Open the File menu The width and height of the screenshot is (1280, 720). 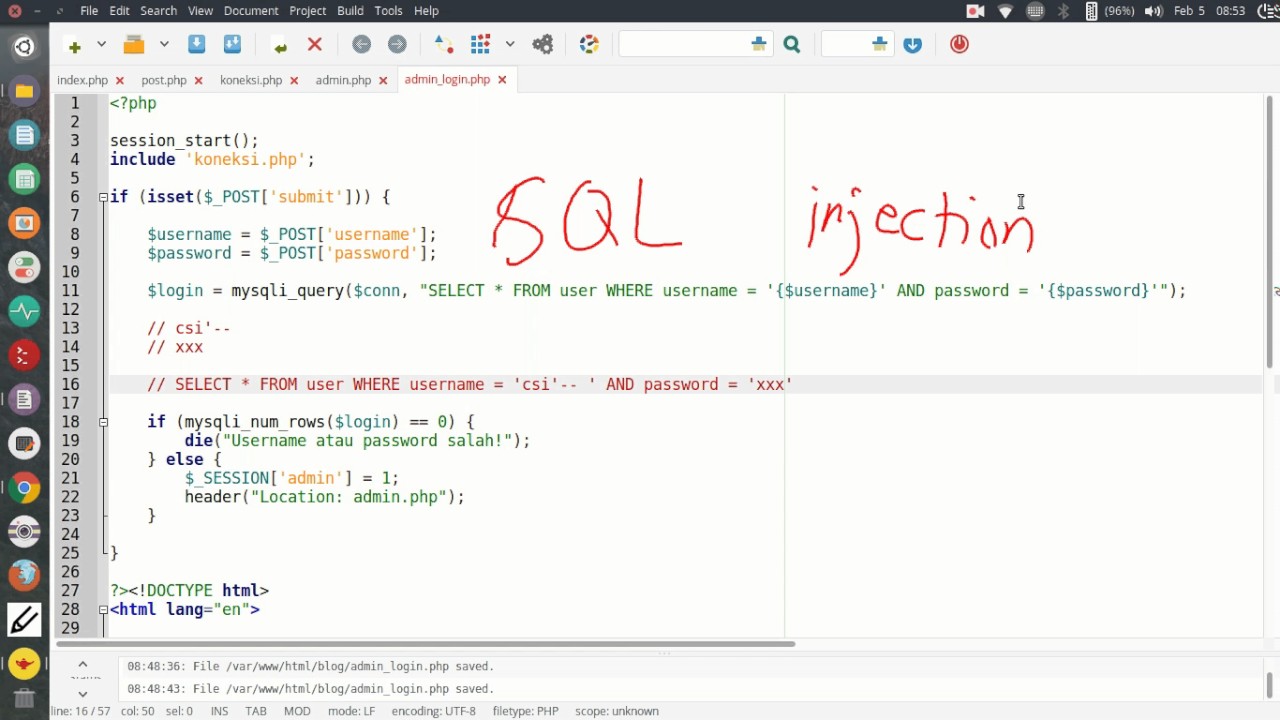pyautogui.click(x=89, y=11)
